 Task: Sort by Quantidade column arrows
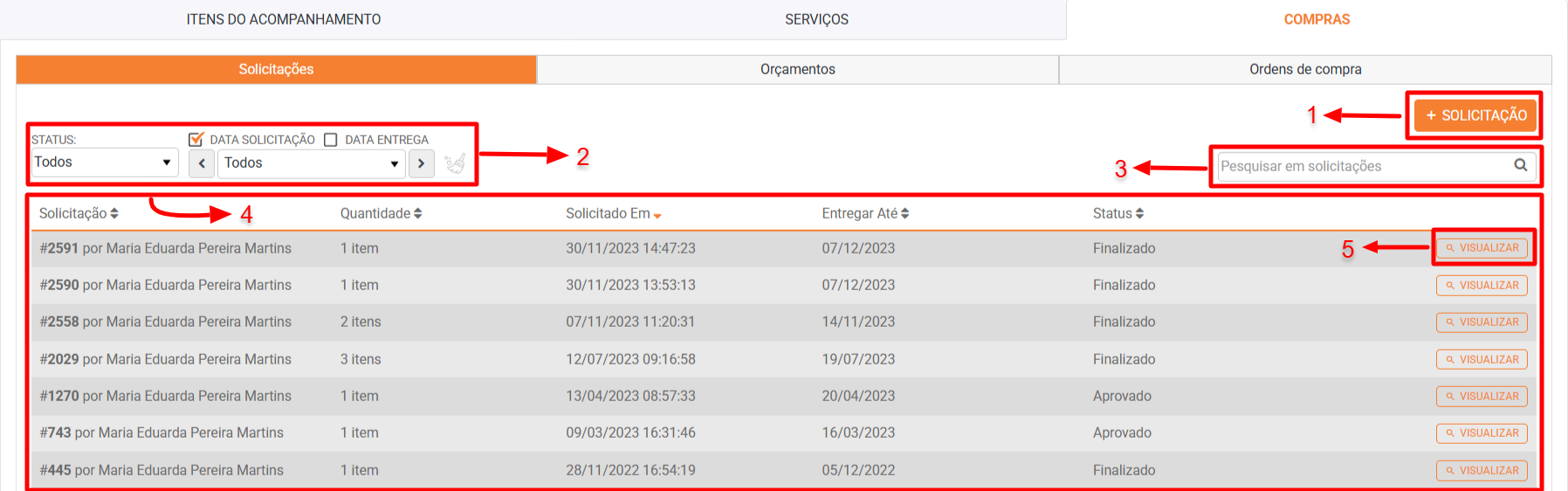(x=418, y=214)
